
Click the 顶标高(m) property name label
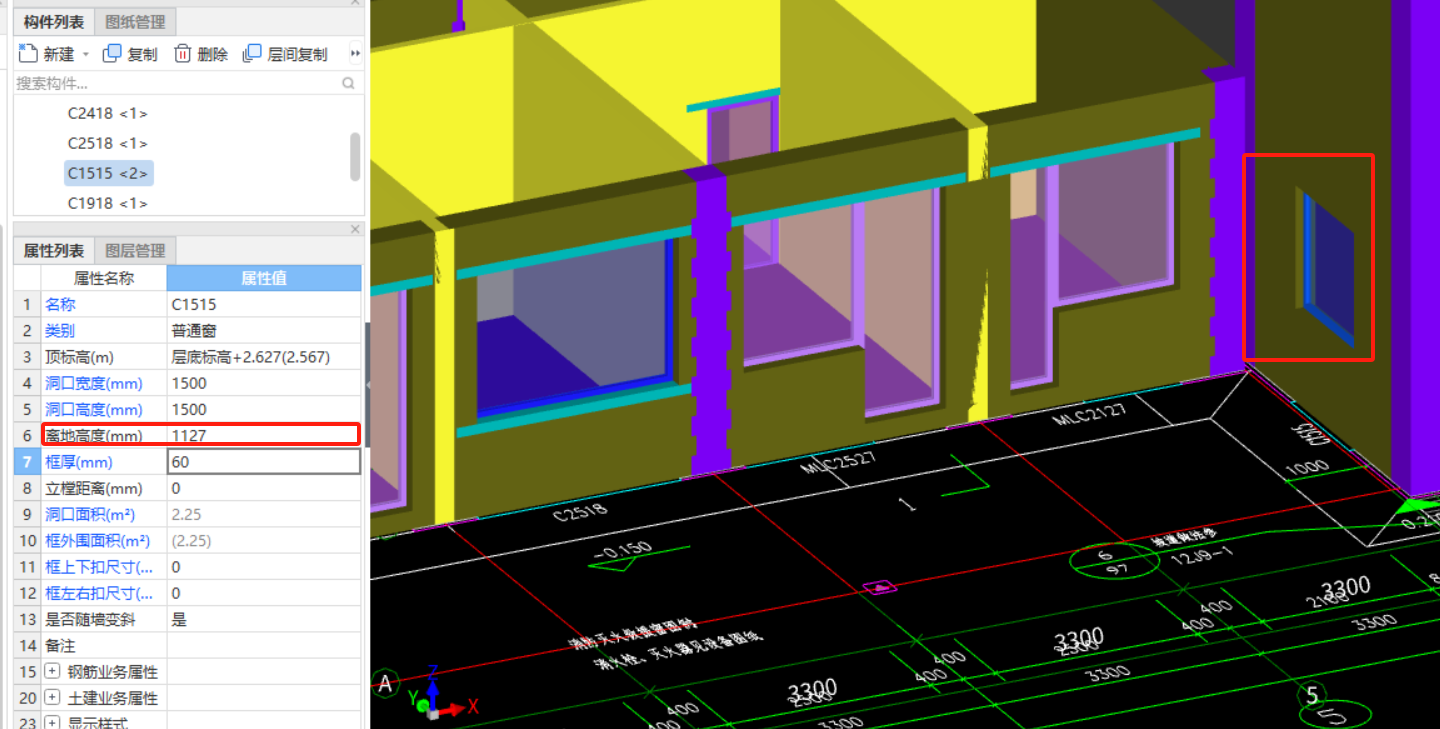[79, 357]
